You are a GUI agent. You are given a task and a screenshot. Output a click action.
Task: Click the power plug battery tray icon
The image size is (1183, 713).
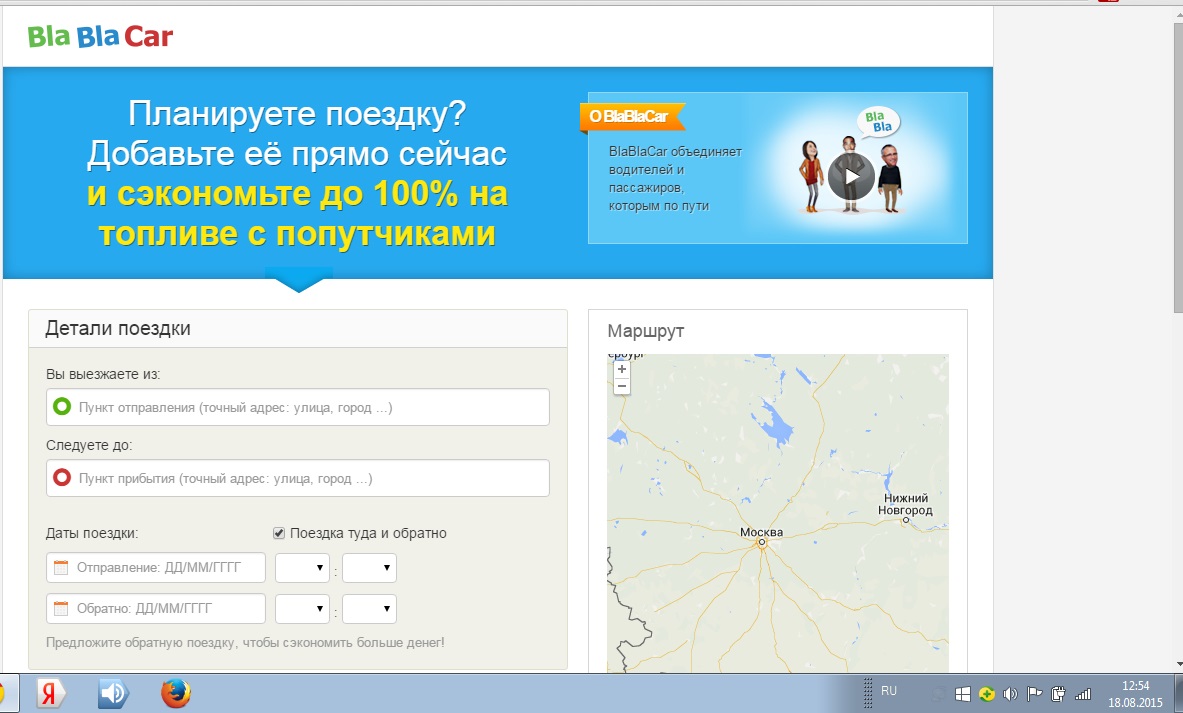coord(1059,694)
